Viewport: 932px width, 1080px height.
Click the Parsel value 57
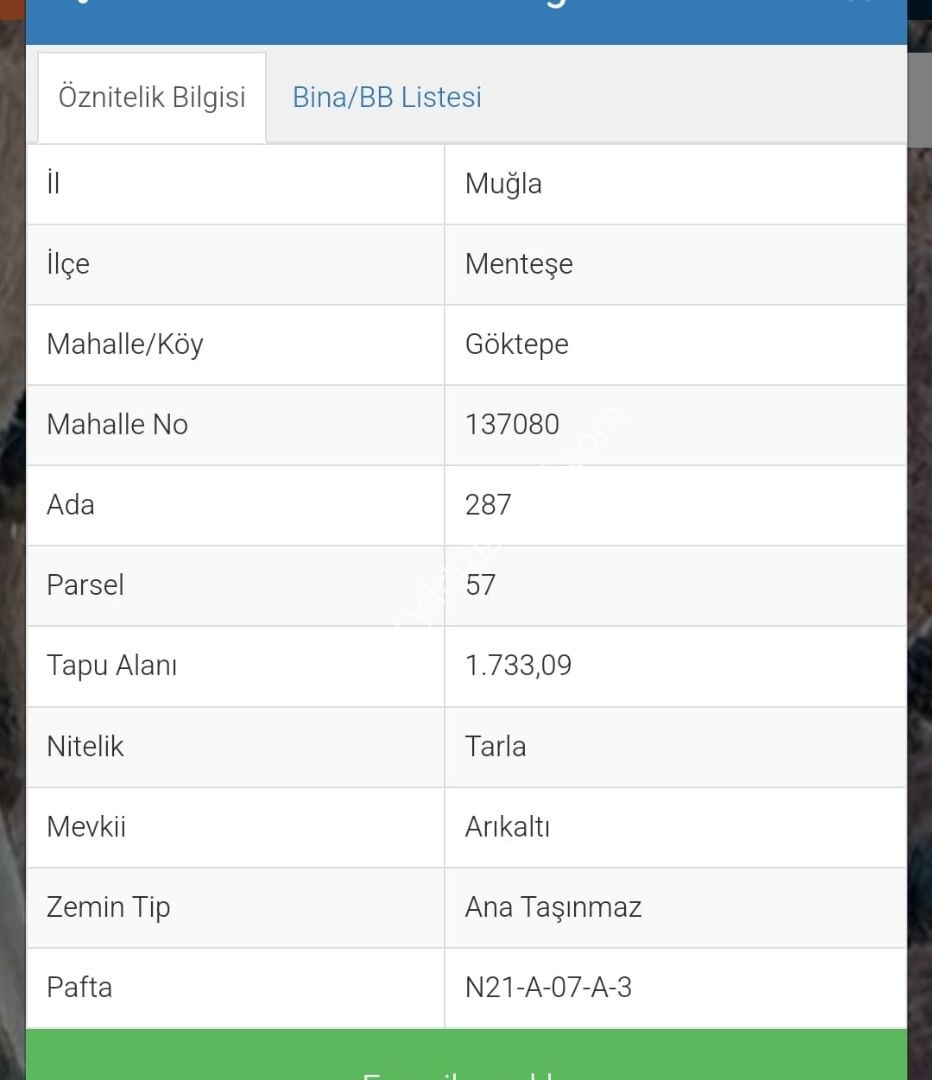coord(480,585)
